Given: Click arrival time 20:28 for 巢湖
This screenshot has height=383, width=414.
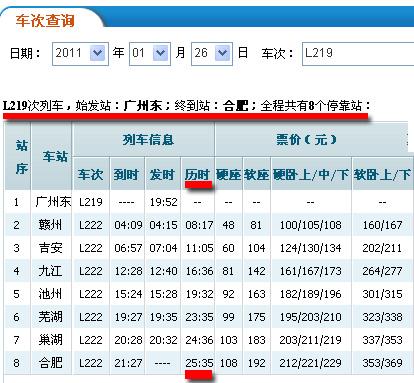Looking at the screenshot, I should tap(128, 340).
